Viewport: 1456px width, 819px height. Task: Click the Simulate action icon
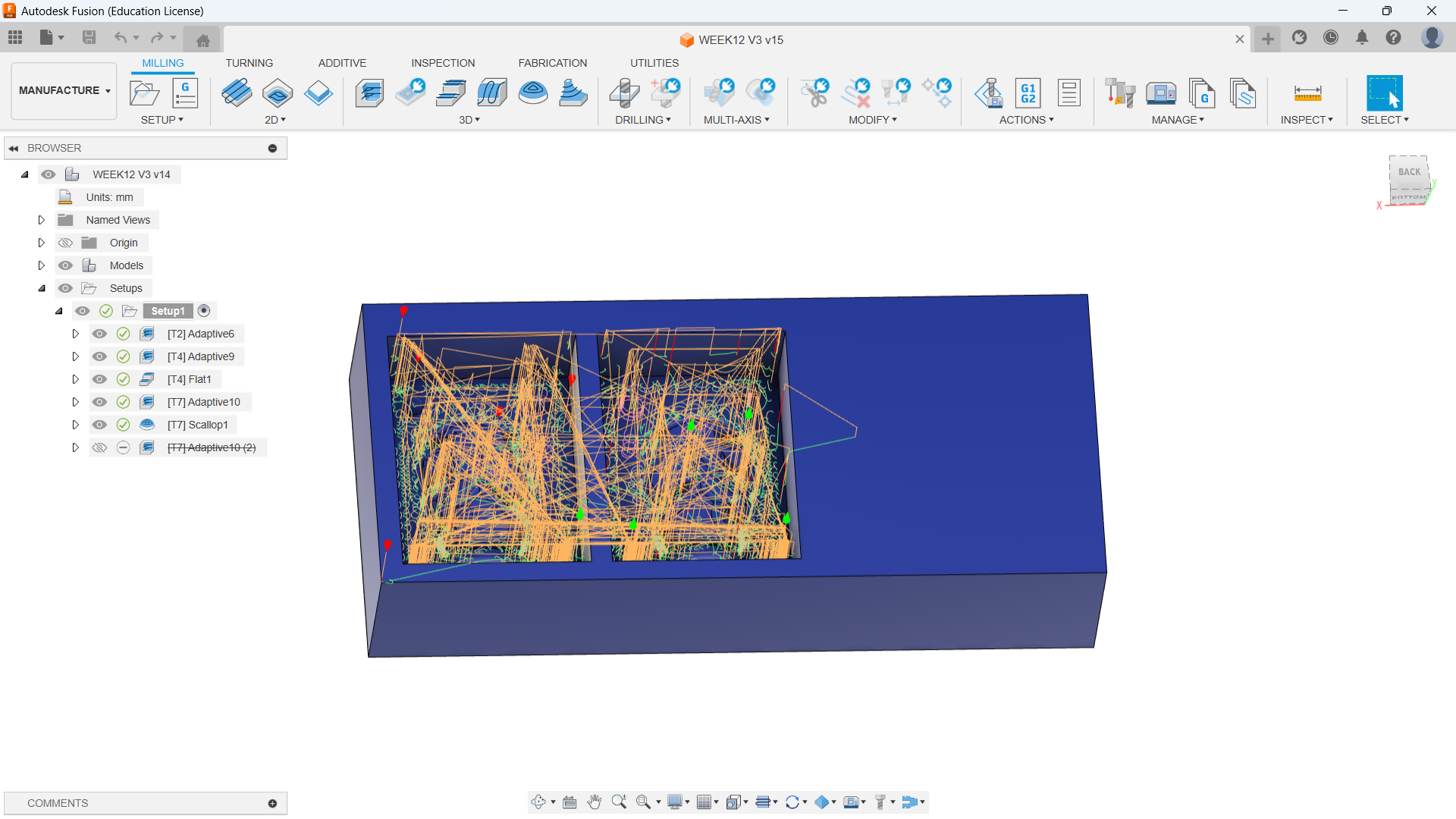coord(988,93)
